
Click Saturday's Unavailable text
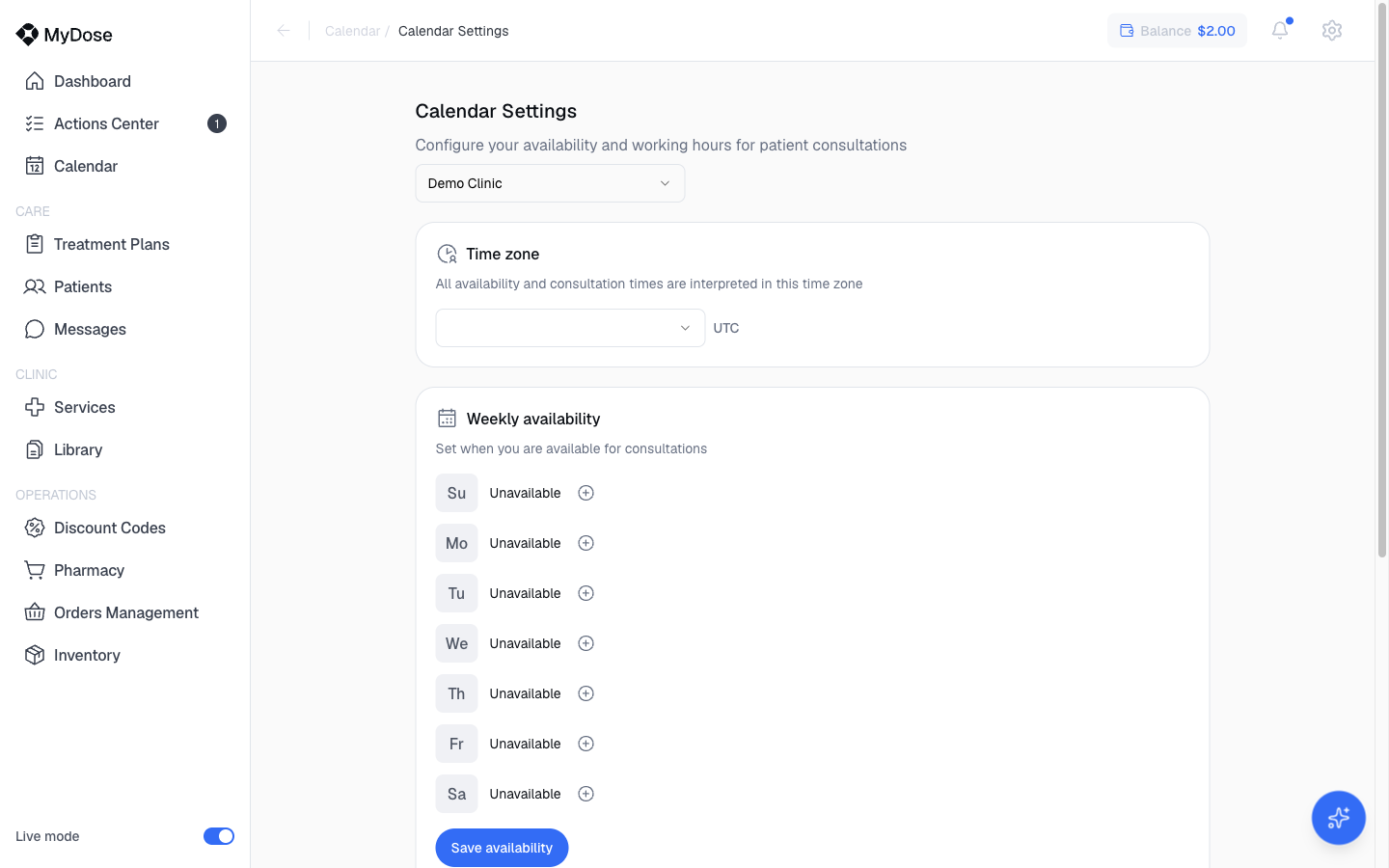(x=525, y=794)
